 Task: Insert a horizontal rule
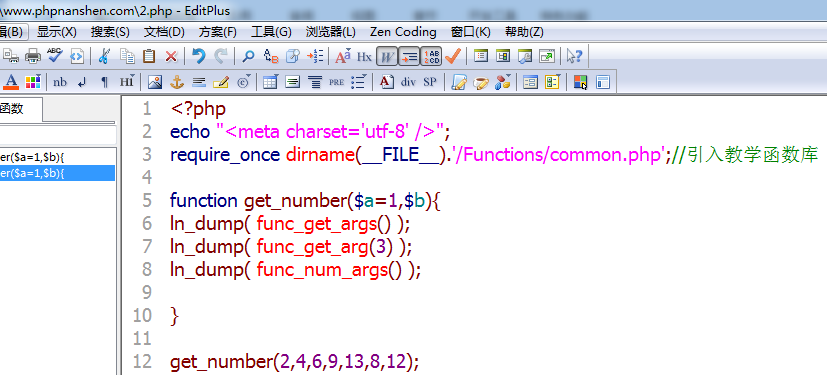pyautogui.click(x=199, y=82)
